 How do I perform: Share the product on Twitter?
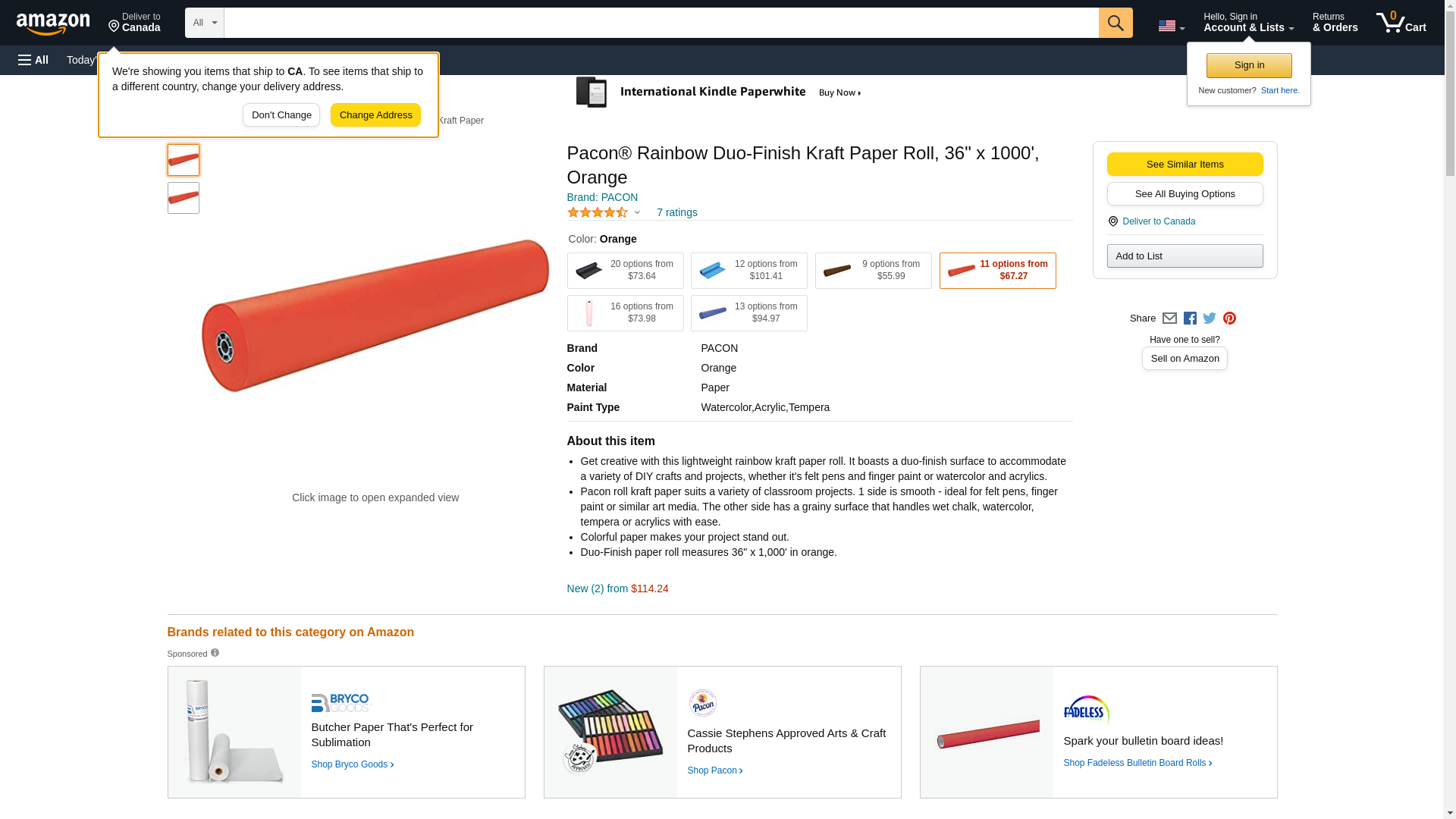pyautogui.click(x=1210, y=318)
